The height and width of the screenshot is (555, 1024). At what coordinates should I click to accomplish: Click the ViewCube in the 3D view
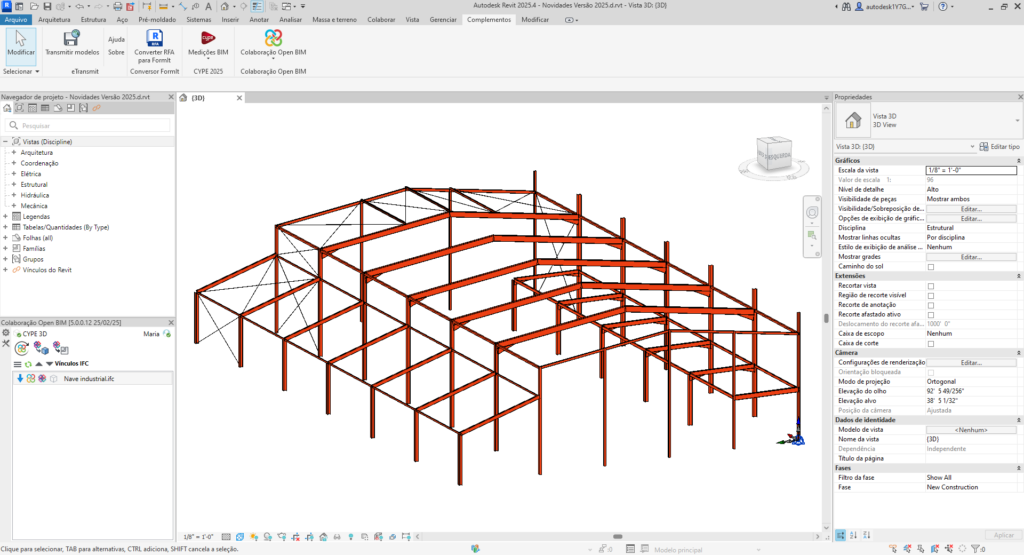[774, 155]
